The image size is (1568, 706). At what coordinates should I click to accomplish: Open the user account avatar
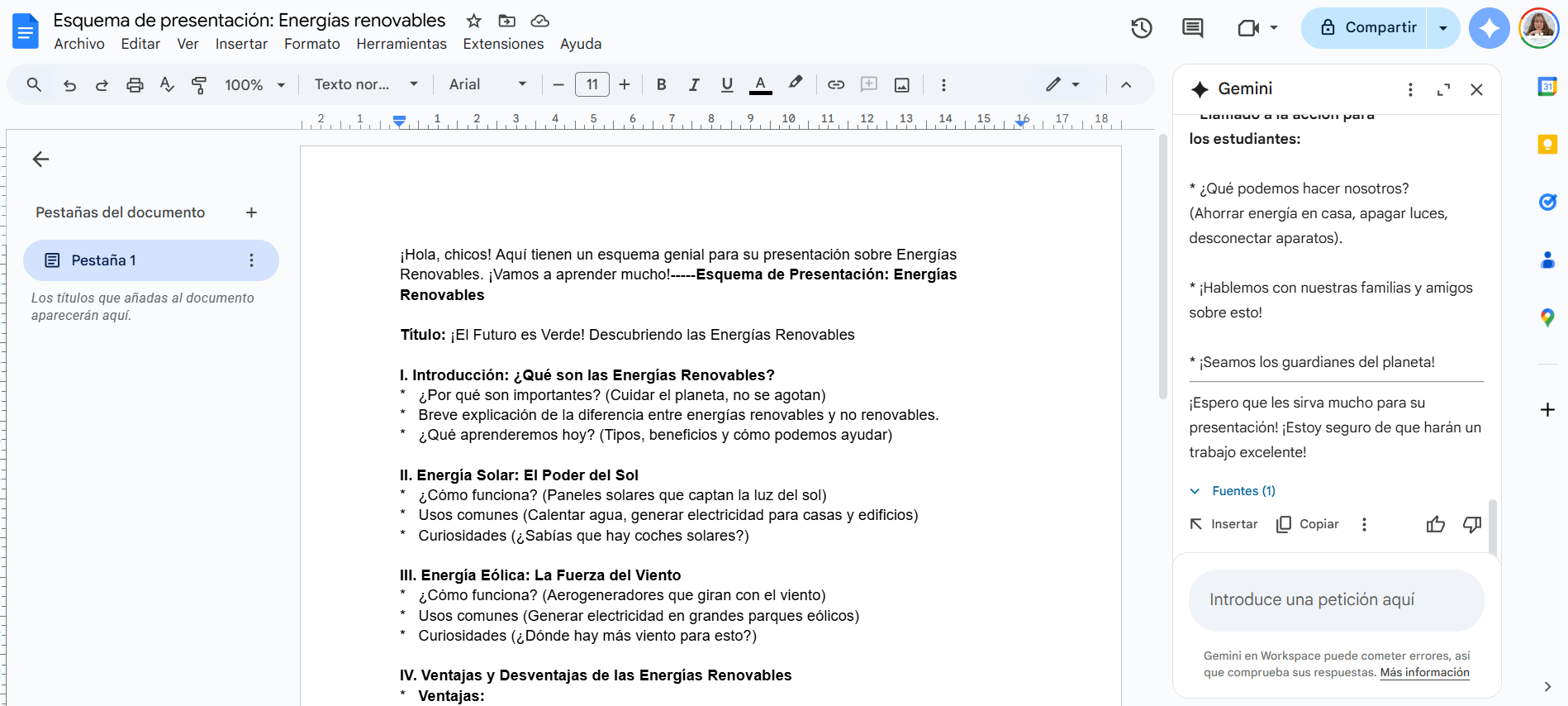1538,28
